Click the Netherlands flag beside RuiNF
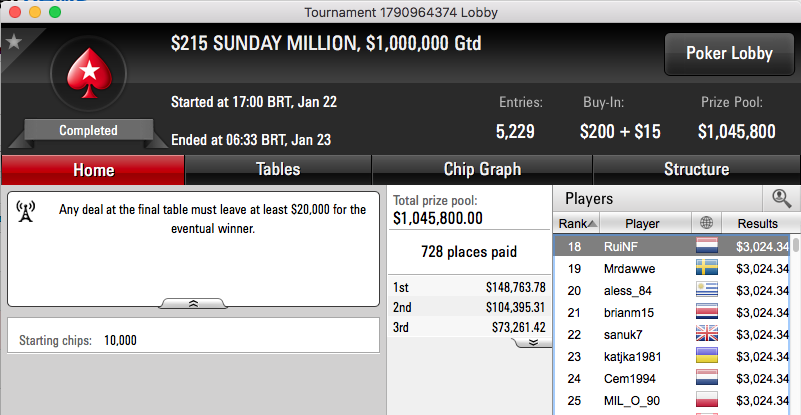The width and height of the screenshot is (801, 415). (706, 246)
